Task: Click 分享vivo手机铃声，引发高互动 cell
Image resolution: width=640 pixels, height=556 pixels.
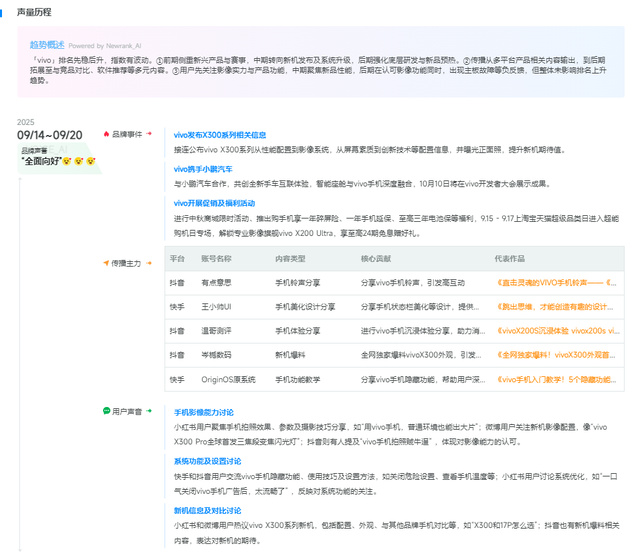Action: click(413, 282)
